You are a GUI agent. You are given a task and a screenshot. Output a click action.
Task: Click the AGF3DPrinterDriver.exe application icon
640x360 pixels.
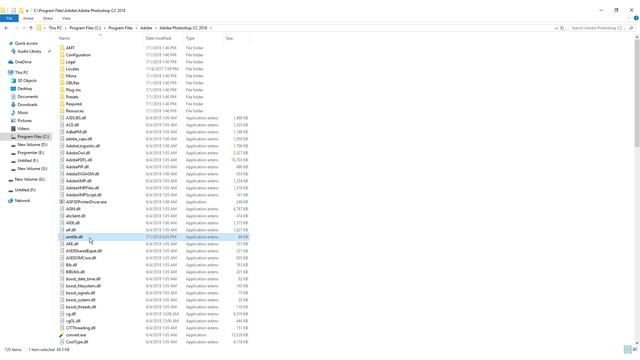[62, 202]
